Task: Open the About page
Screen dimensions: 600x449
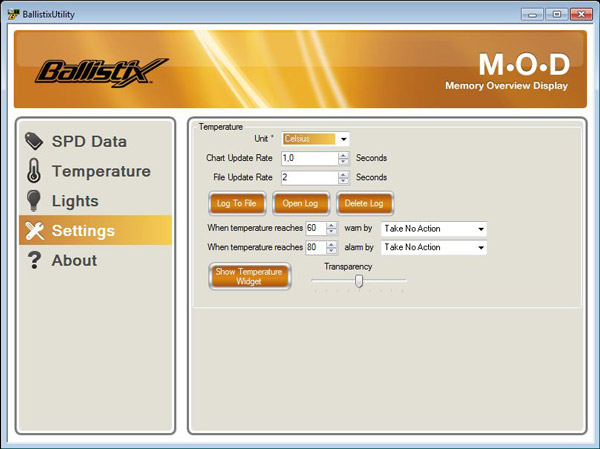Action: coord(95,260)
